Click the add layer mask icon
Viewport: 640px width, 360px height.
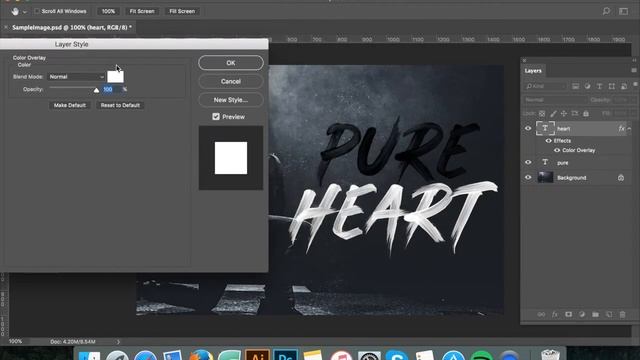[568, 314]
